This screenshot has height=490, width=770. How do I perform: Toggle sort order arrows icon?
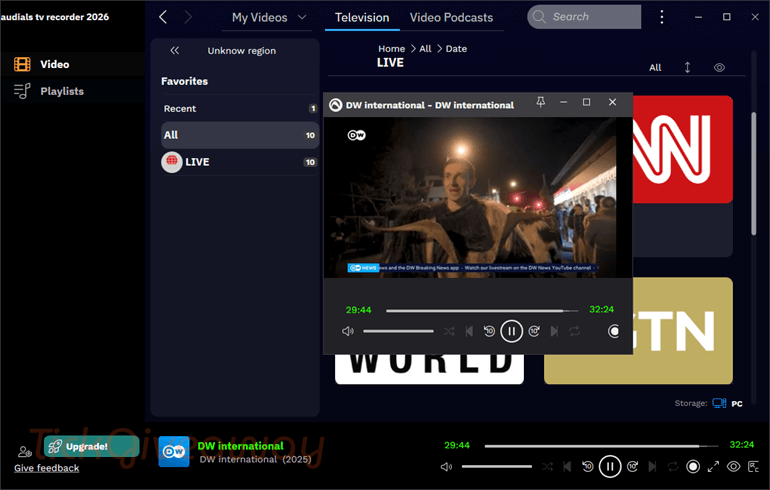[688, 67]
